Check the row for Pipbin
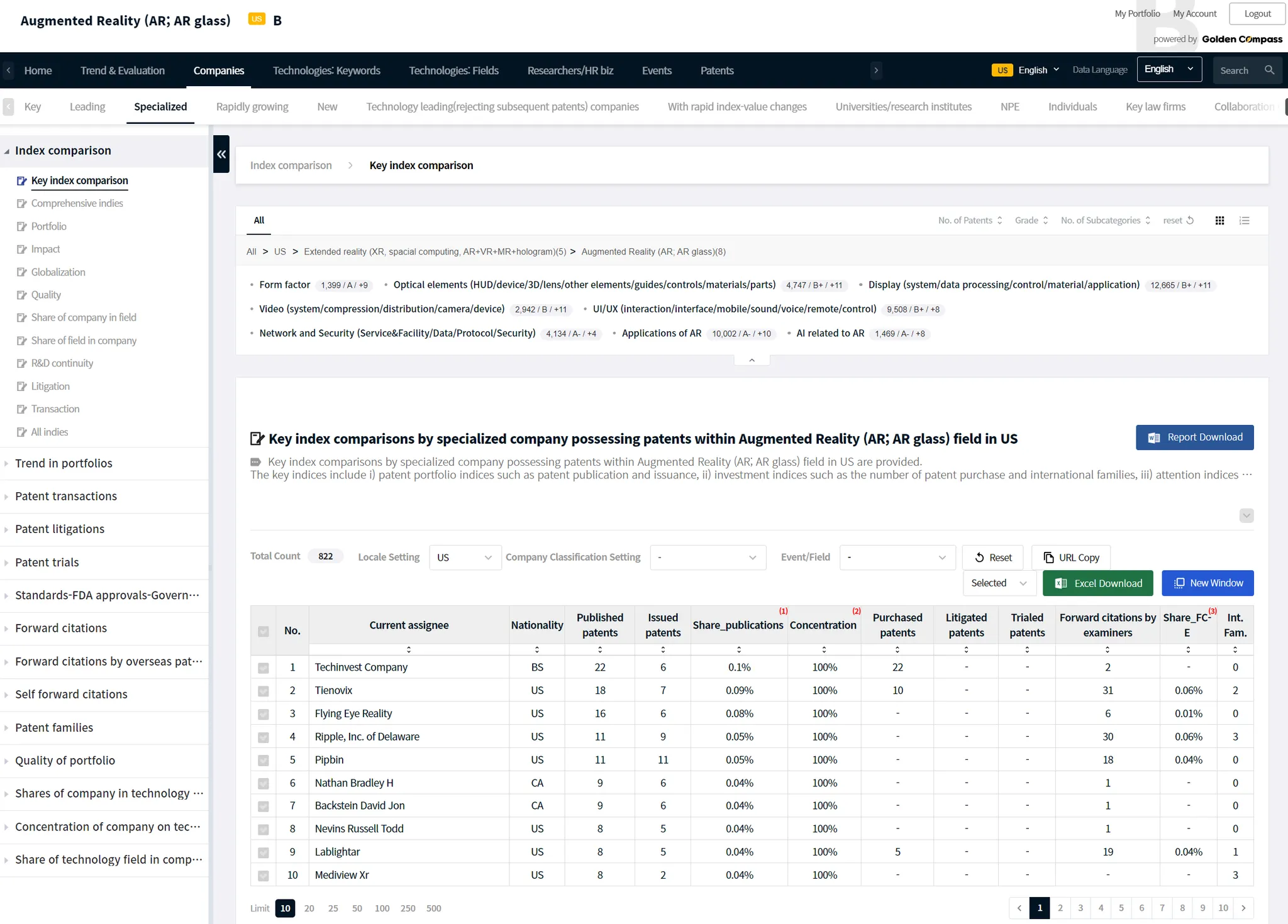The width and height of the screenshot is (1288, 924). click(x=264, y=760)
